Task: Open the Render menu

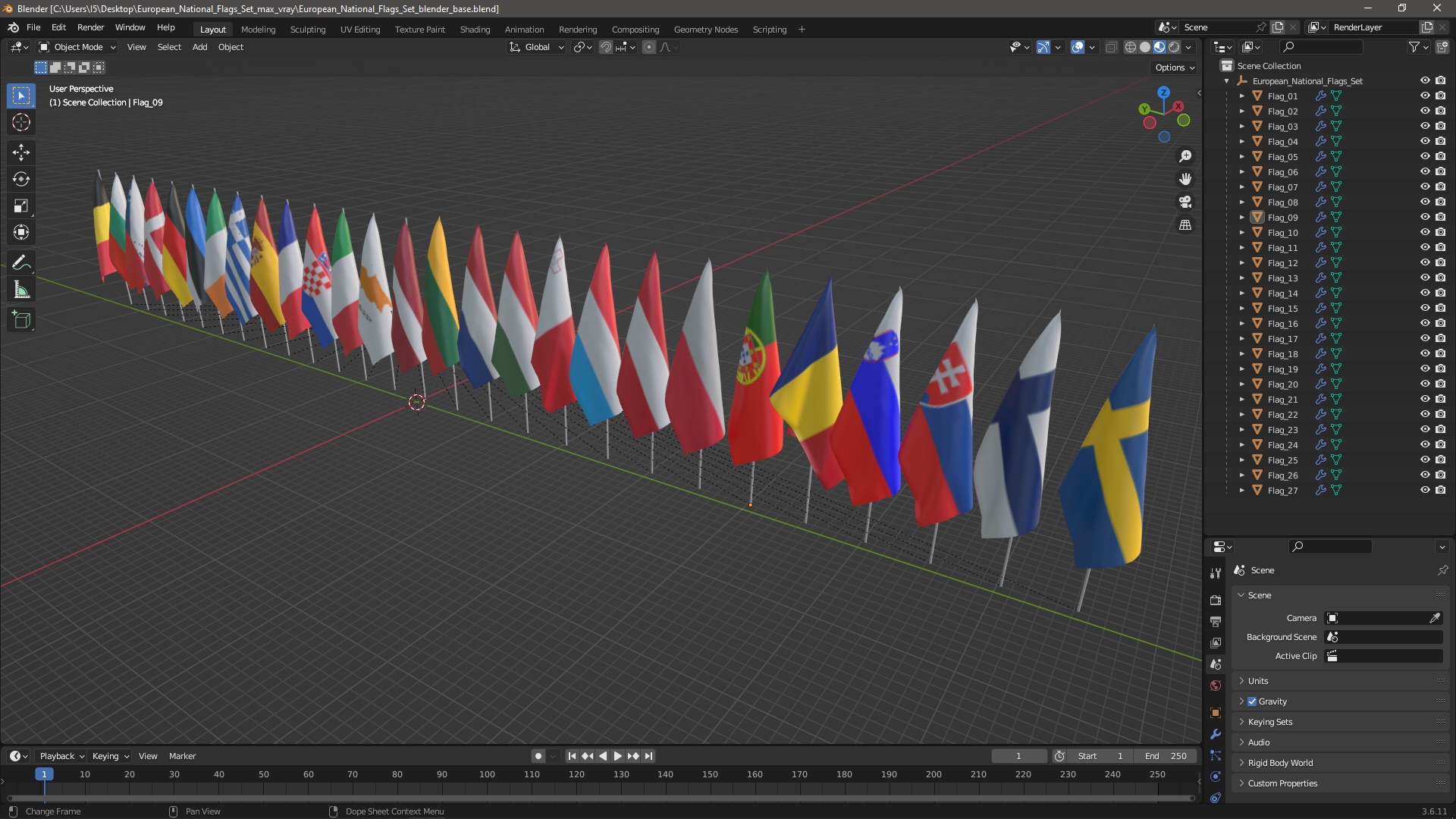Action: (x=90, y=27)
